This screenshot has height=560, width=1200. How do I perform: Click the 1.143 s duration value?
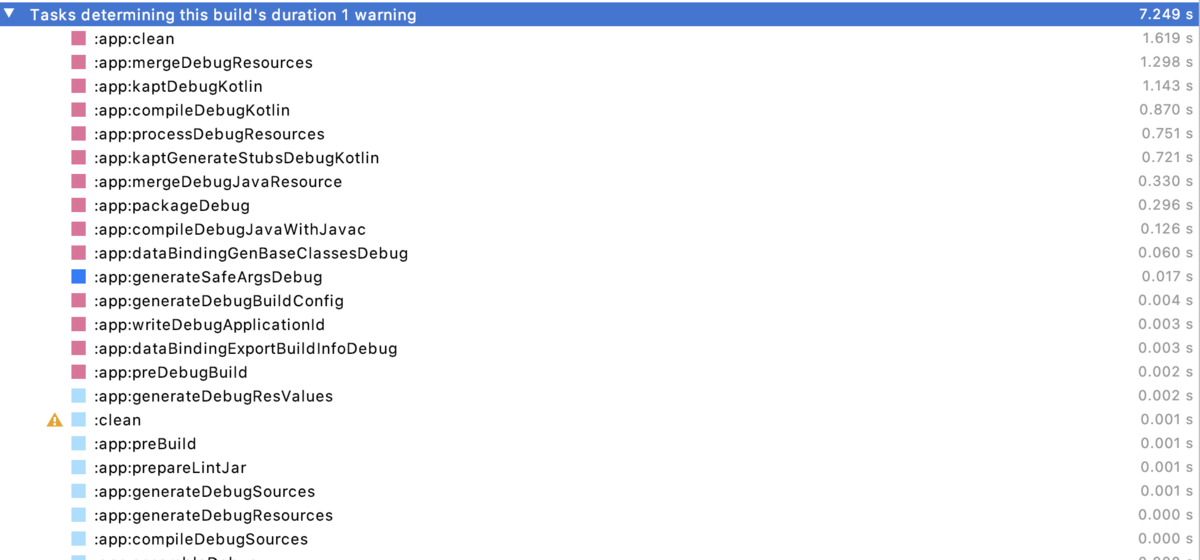tap(1167, 86)
